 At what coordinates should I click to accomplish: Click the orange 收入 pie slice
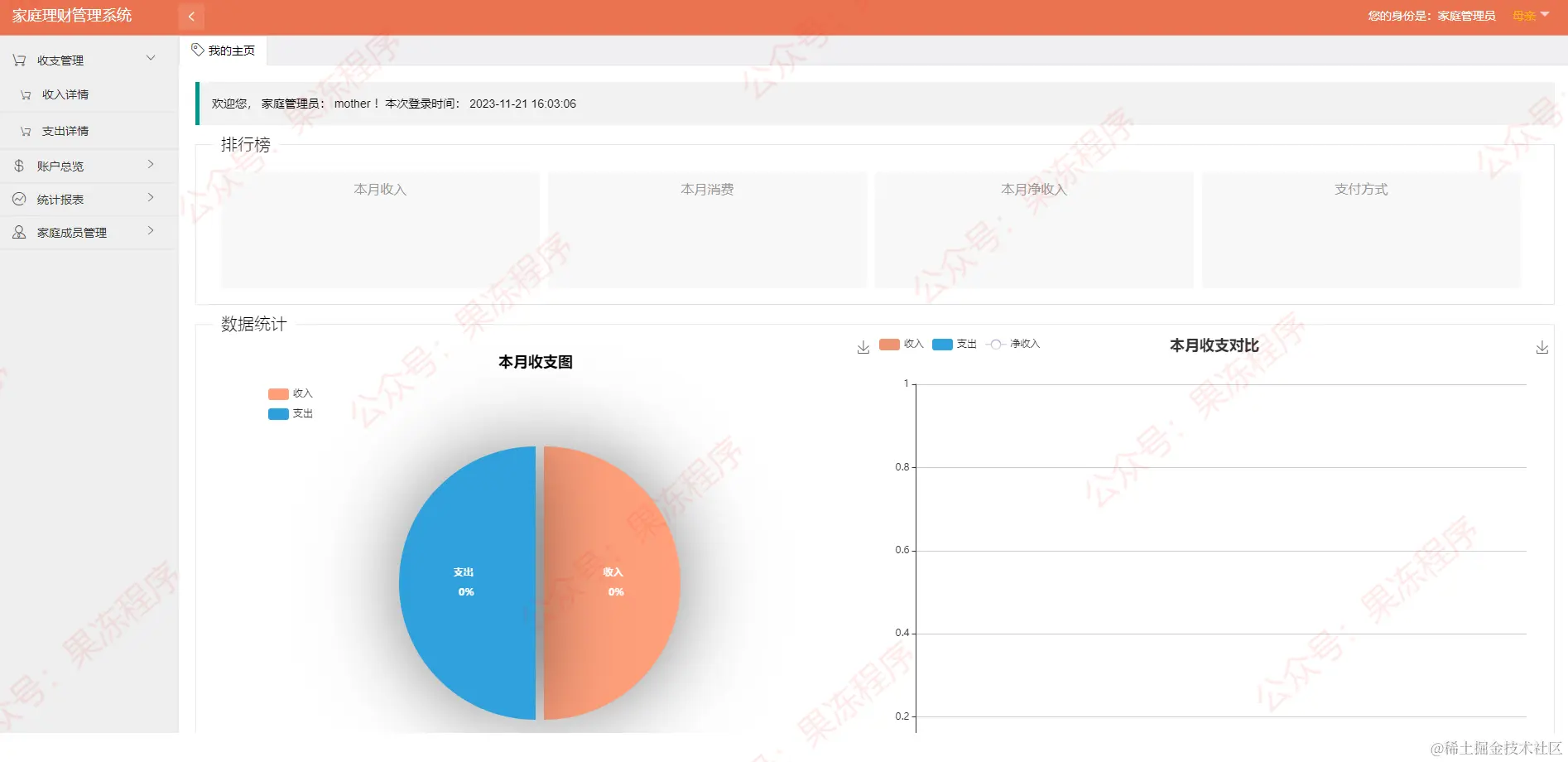pyautogui.click(x=612, y=582)
